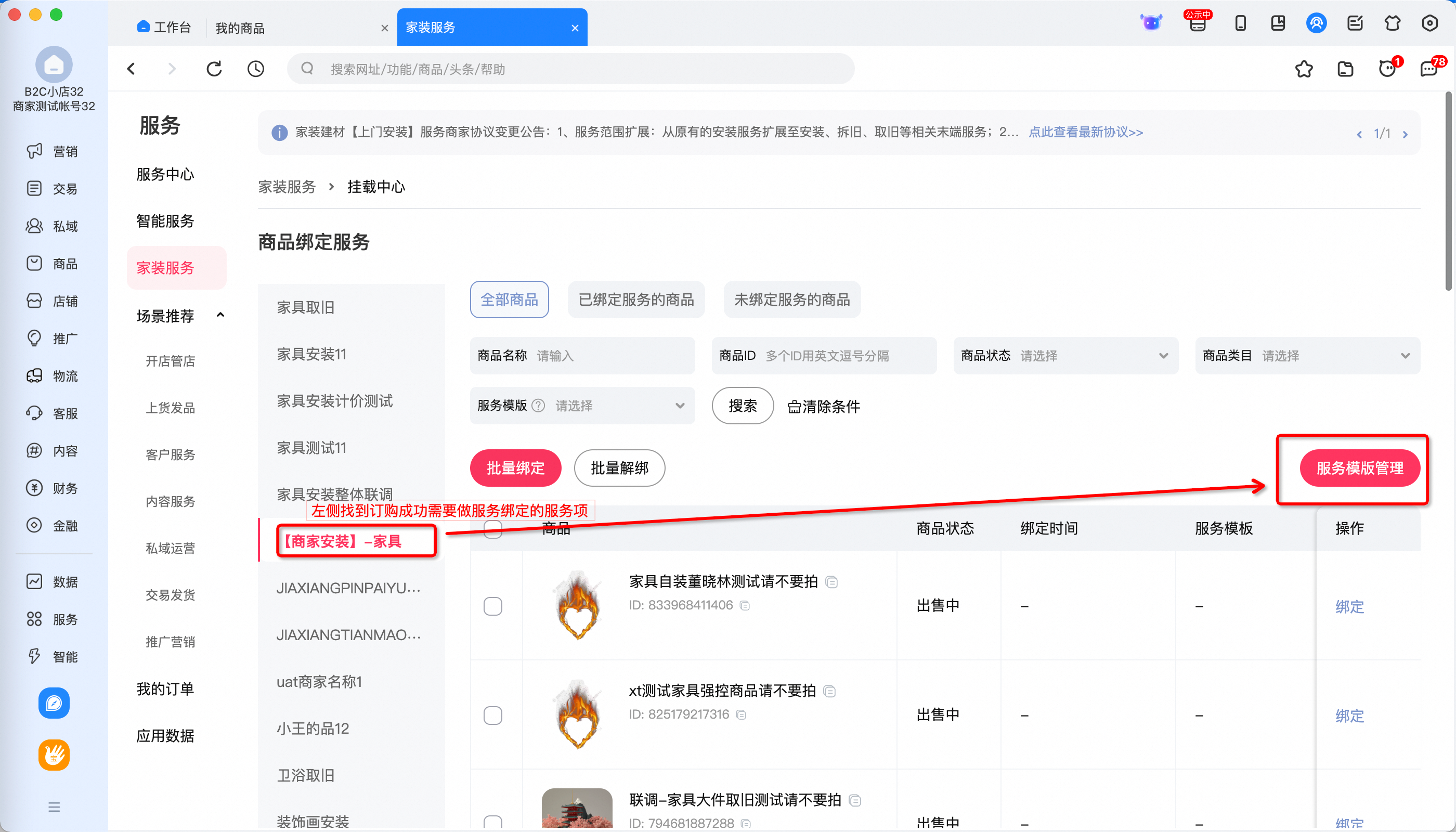Focus 商品ID input field

(824, 356)
